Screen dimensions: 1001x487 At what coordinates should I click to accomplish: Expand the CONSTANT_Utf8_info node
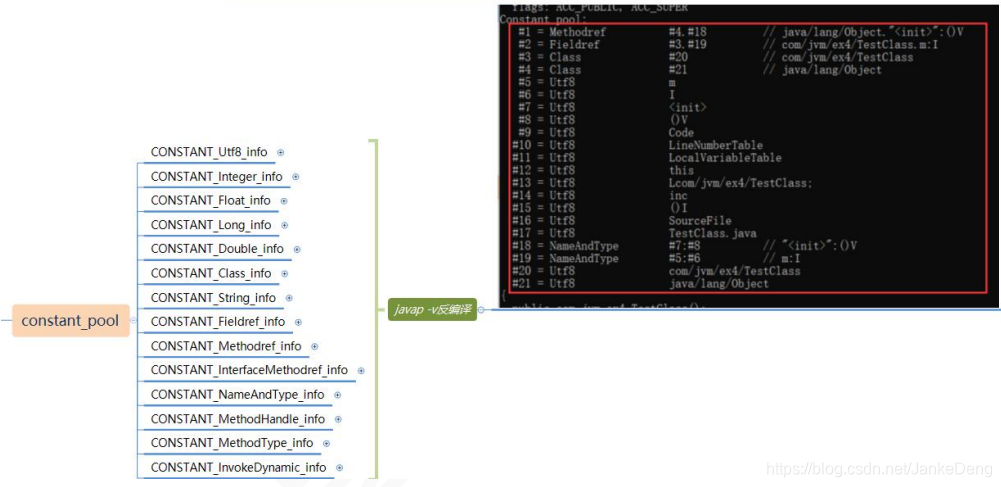(x=280, y=153)
